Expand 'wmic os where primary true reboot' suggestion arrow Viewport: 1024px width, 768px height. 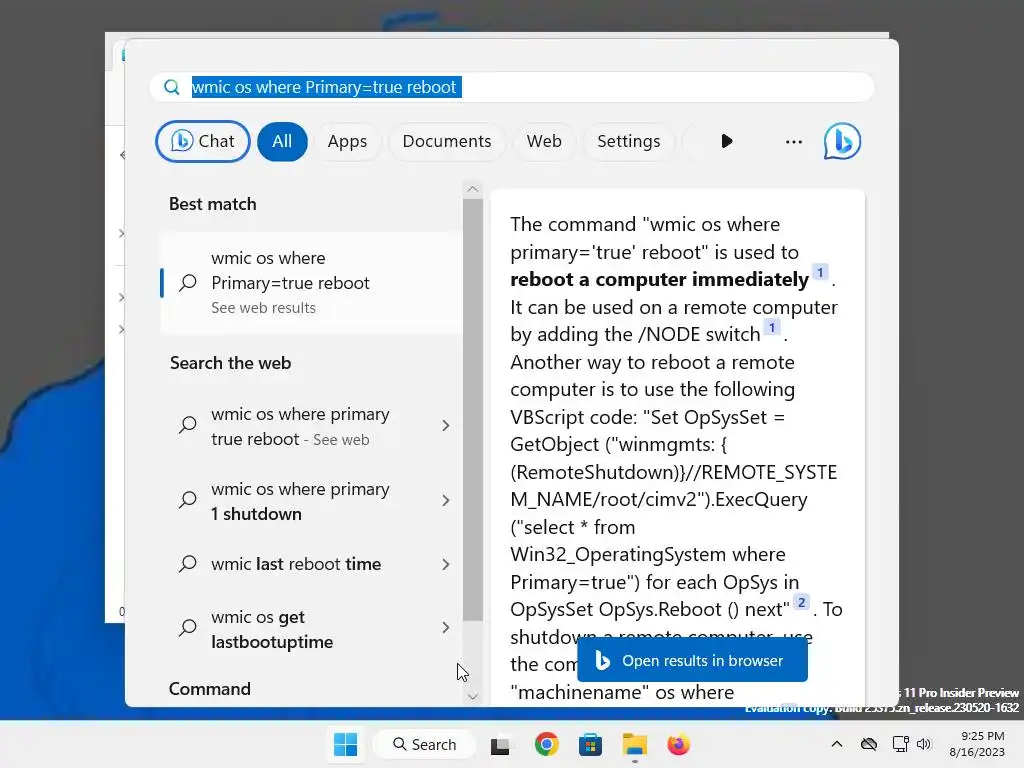[x=445, y=426]
